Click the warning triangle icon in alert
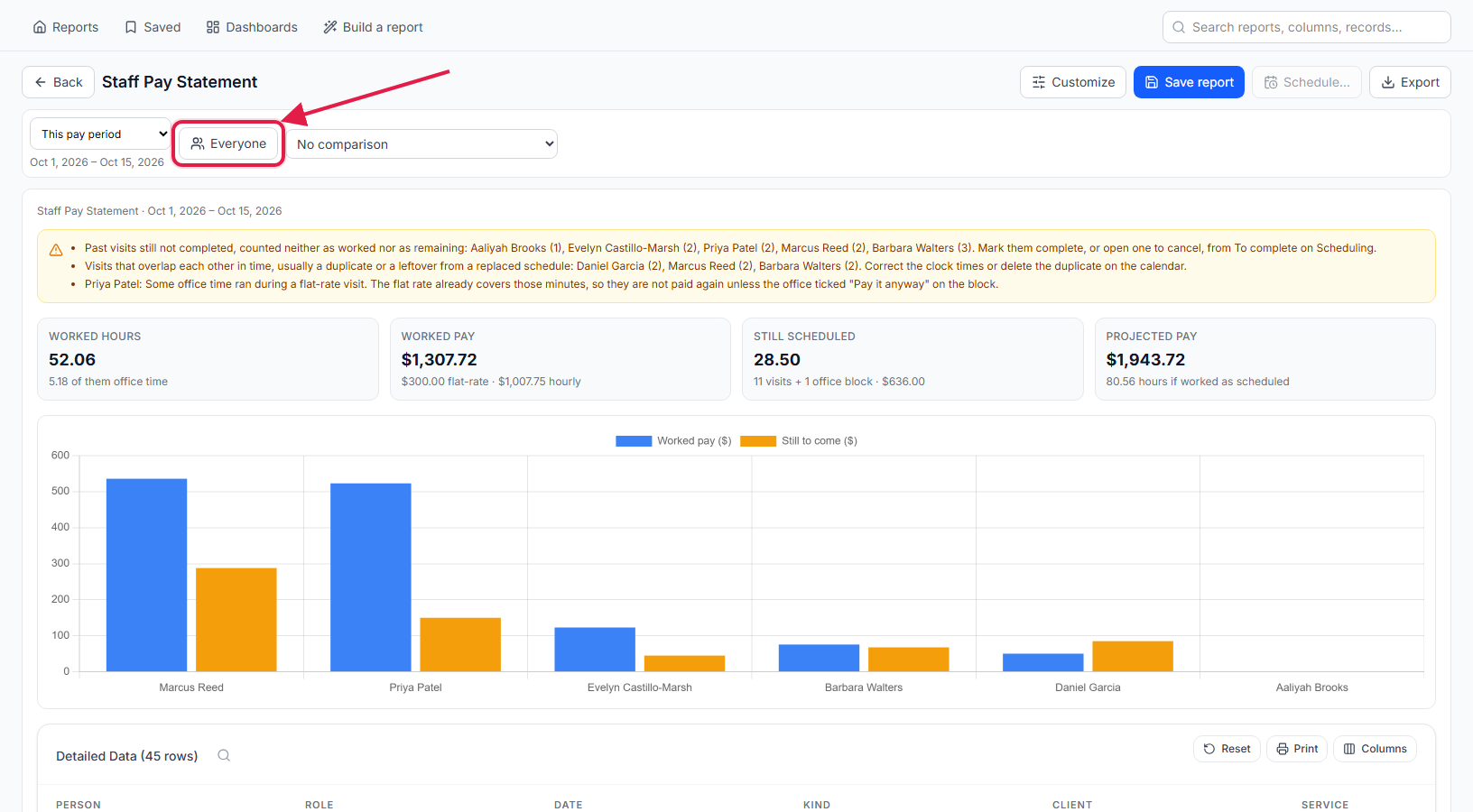Viewport: 1473px width, 812px height. (x=56, y=250)
